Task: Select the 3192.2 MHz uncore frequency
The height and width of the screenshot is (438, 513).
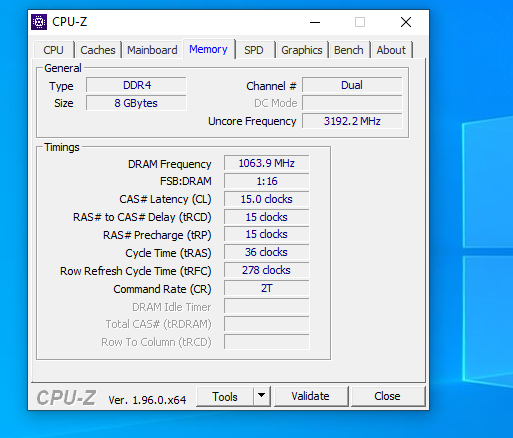Action: [x=352, y=121]
